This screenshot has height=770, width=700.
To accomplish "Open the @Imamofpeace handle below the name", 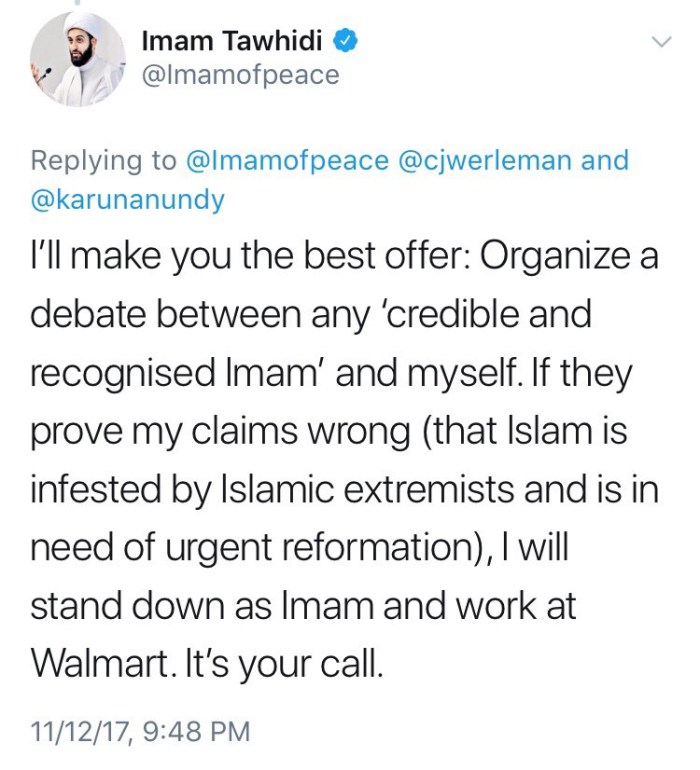I will pyautogui.click(x=241, y=75).
